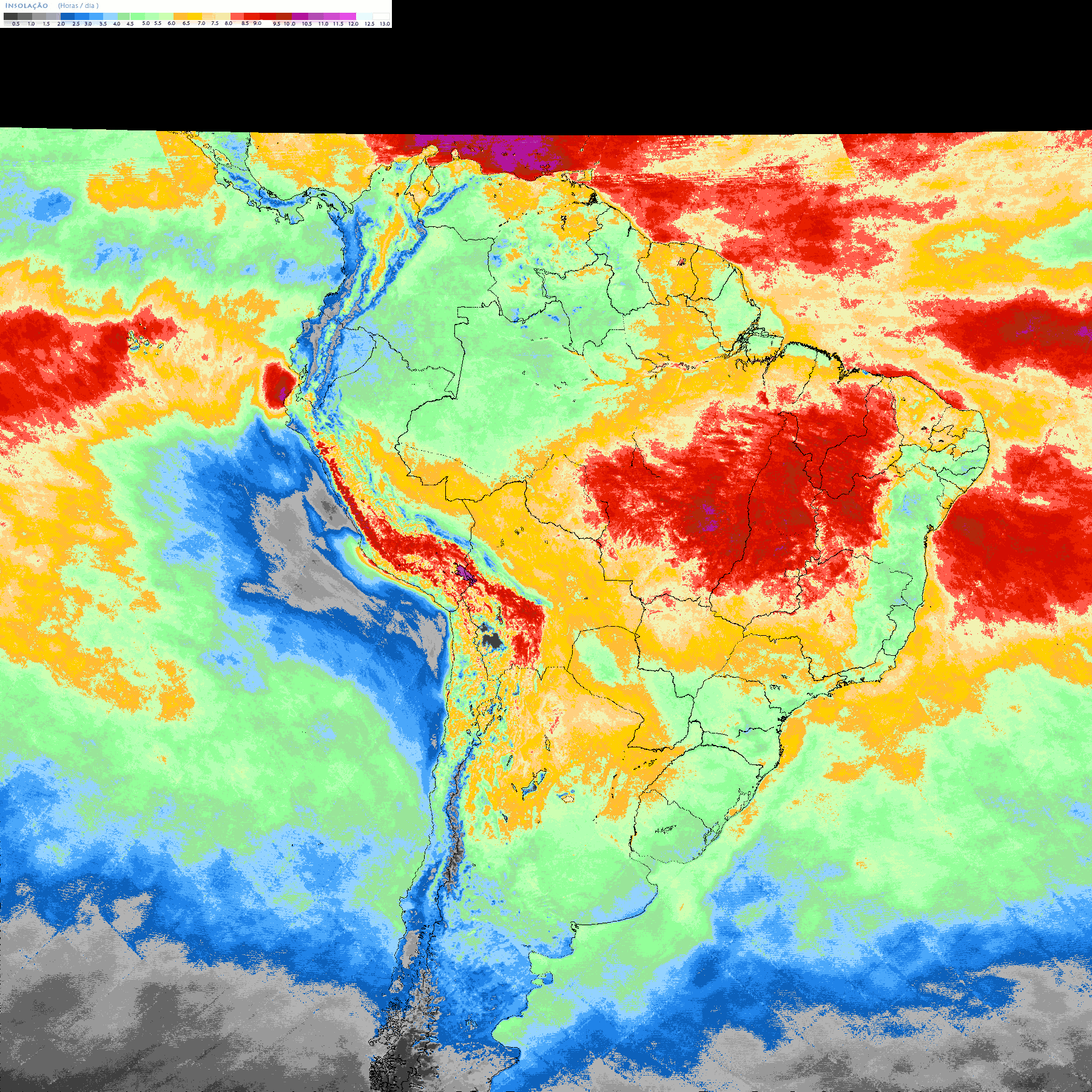Select the orange swatch between 6.0 and 6.5
The width and height of the screenshot is (1092, 1092).
click(181, 16)
